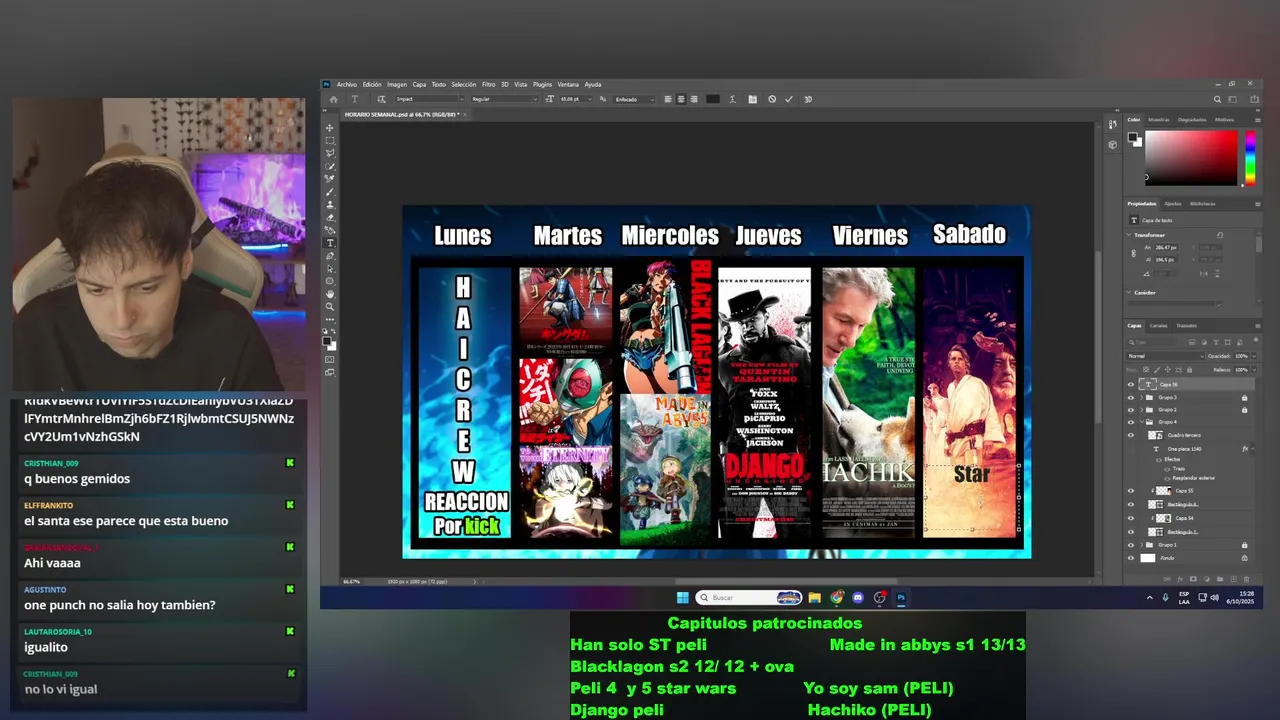Open the Archivo menu
Image resolution: width=1280 pixels, height=720 pixels.
coord(347,84)
